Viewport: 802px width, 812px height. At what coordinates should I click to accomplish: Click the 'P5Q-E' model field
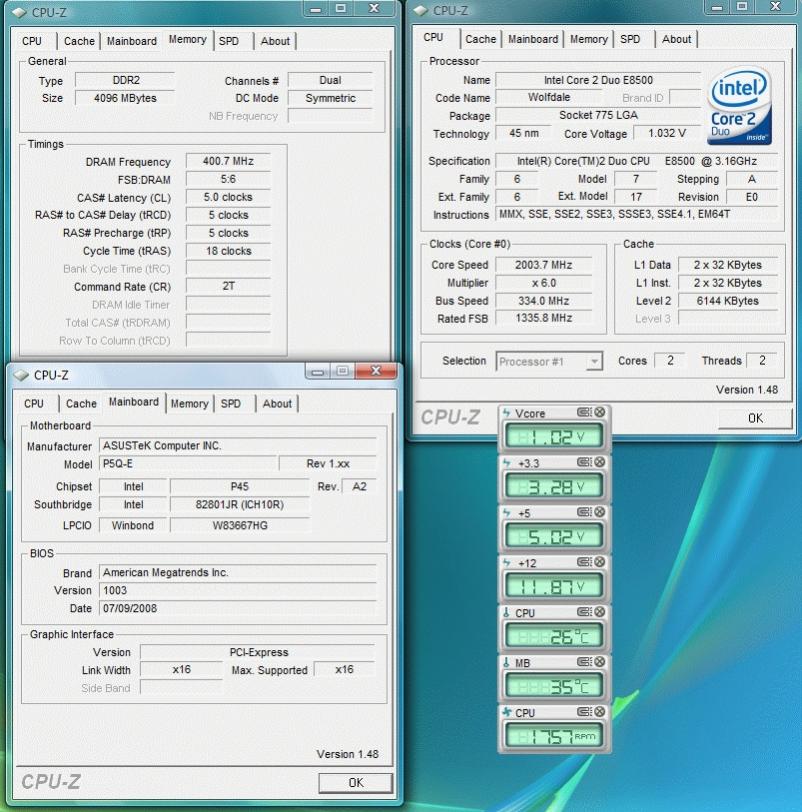tap(187, 463)
